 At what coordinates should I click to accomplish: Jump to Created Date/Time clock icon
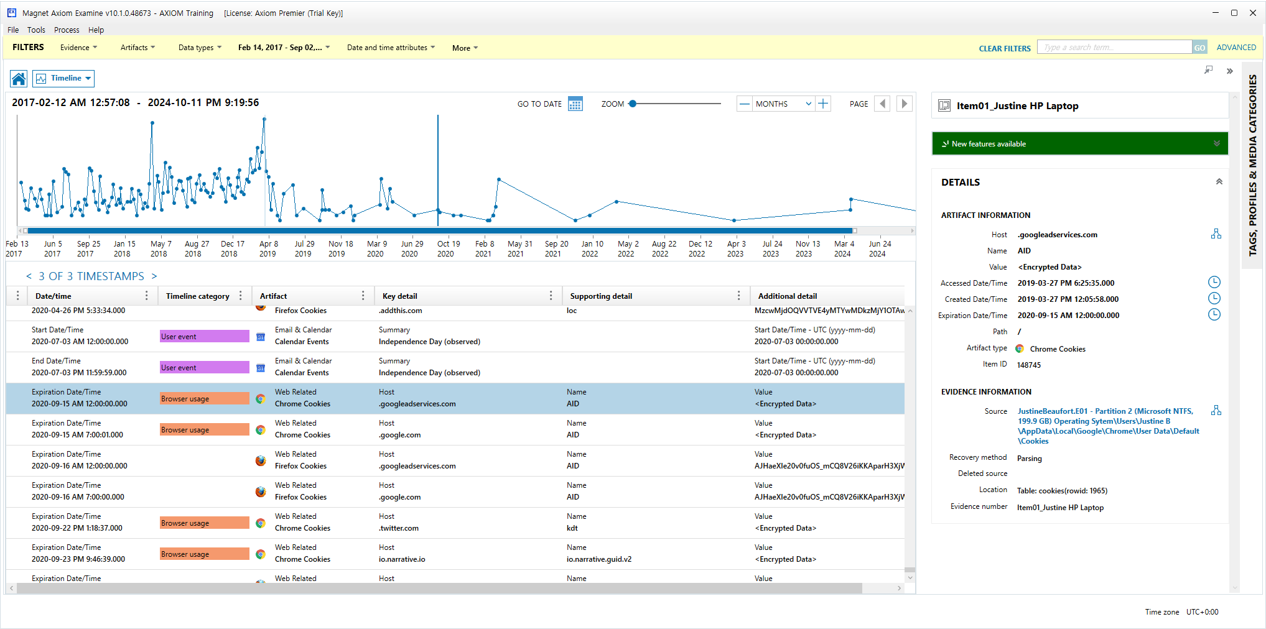click(1214, 299)
